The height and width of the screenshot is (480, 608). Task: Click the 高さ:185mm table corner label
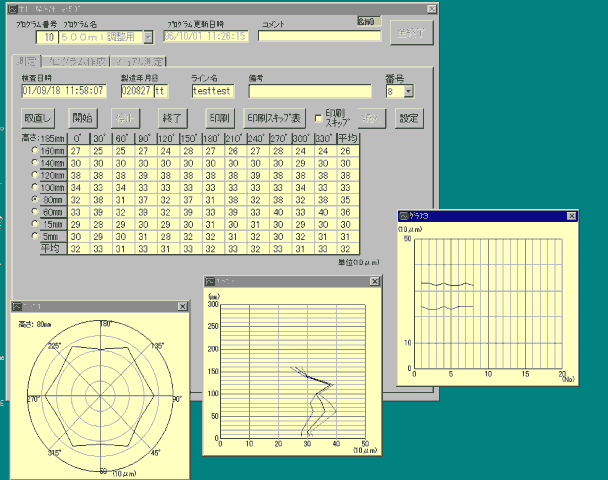(x=43, y=138)
